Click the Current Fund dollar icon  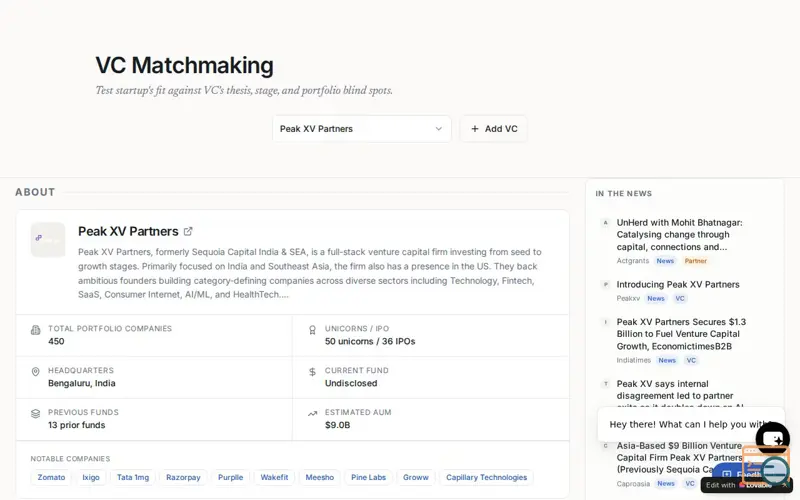(x=312, y=372)
